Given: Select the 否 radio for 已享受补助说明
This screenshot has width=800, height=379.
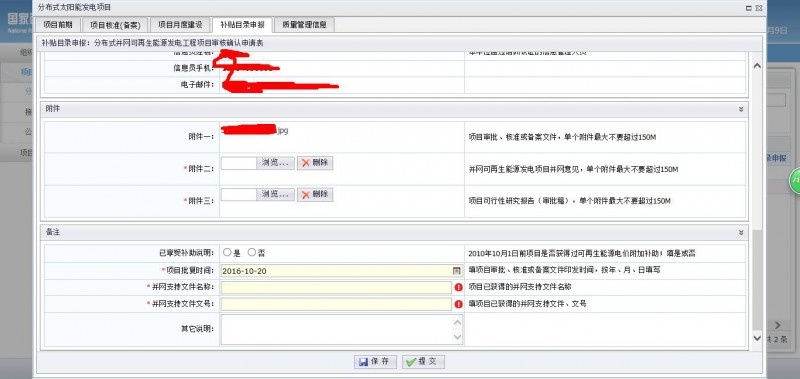Looking at the screenshot, I should pos(252,252).
